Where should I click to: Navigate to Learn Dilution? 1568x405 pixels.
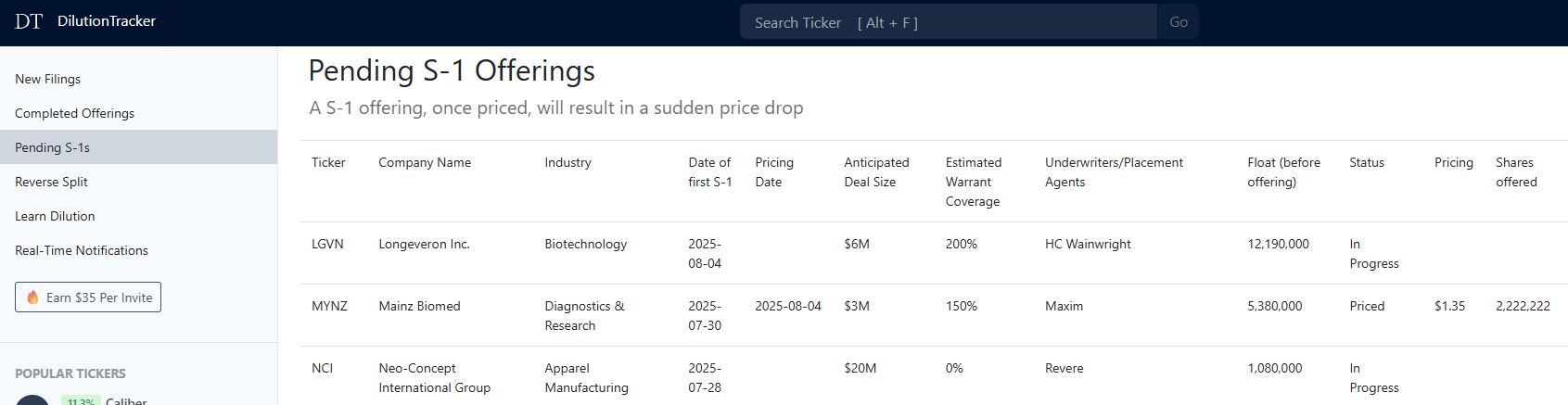55,216
